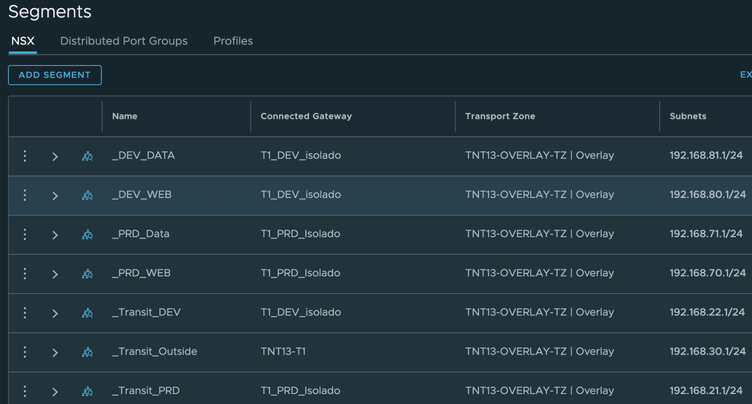
Task: Click the segment icon beside _Transit_DEV
Action: click(87, 312)
